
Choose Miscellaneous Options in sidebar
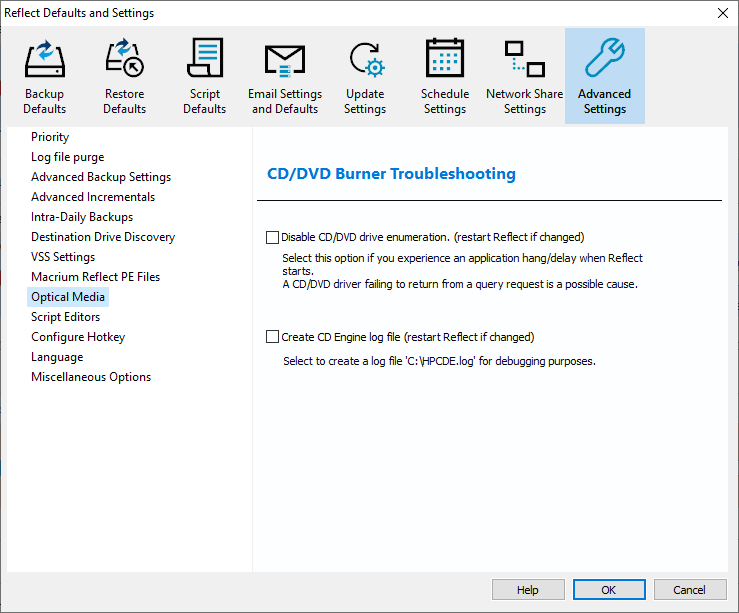[91, 377]
